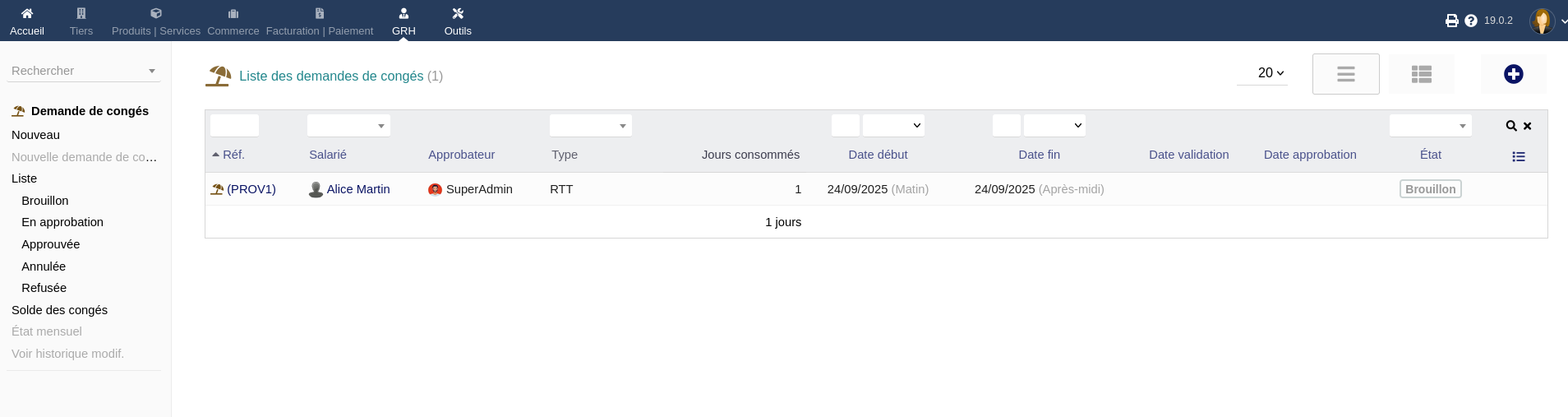Switch to list view with the hamburger icon

coord(1345,74)
